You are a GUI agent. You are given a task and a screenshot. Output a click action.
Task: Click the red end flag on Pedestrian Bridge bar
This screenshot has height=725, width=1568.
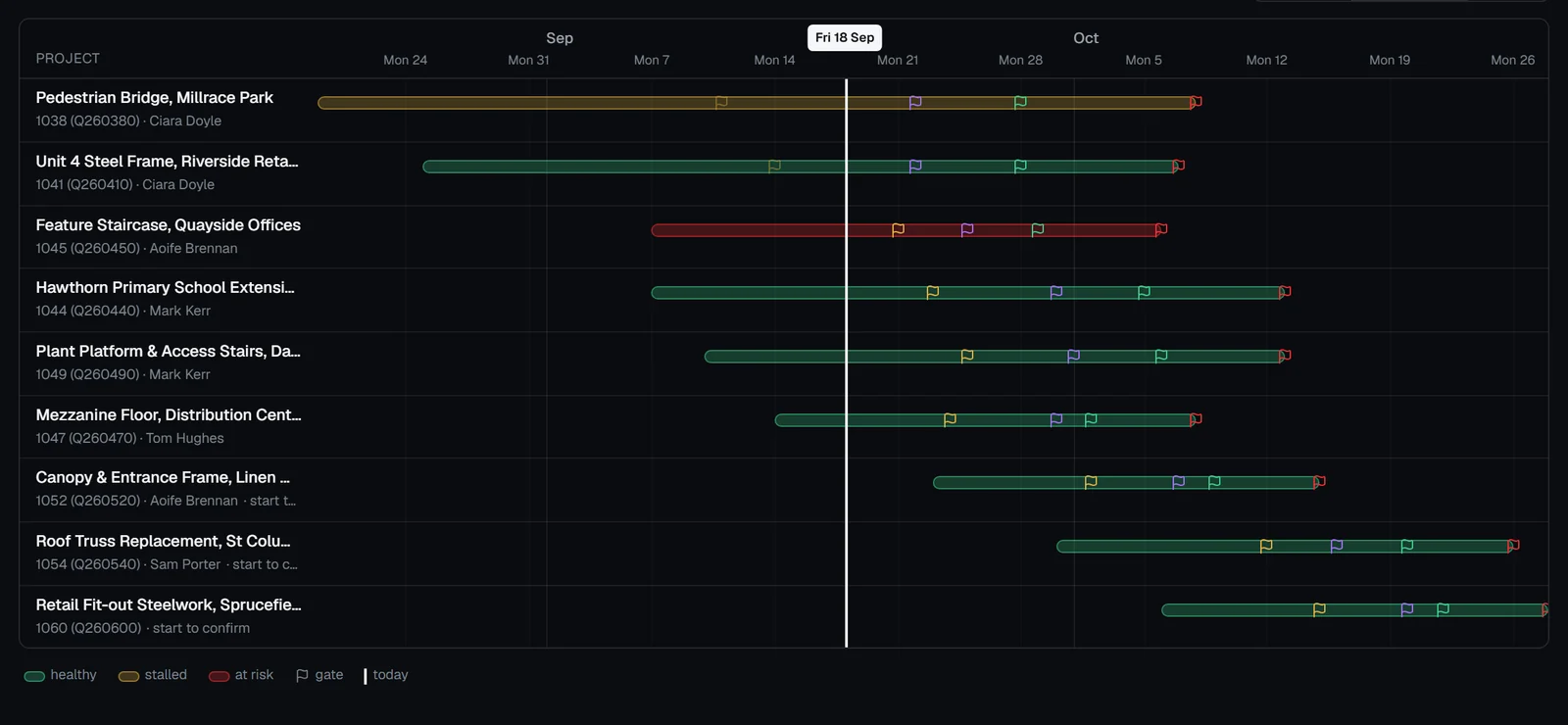pos(1196,102)
